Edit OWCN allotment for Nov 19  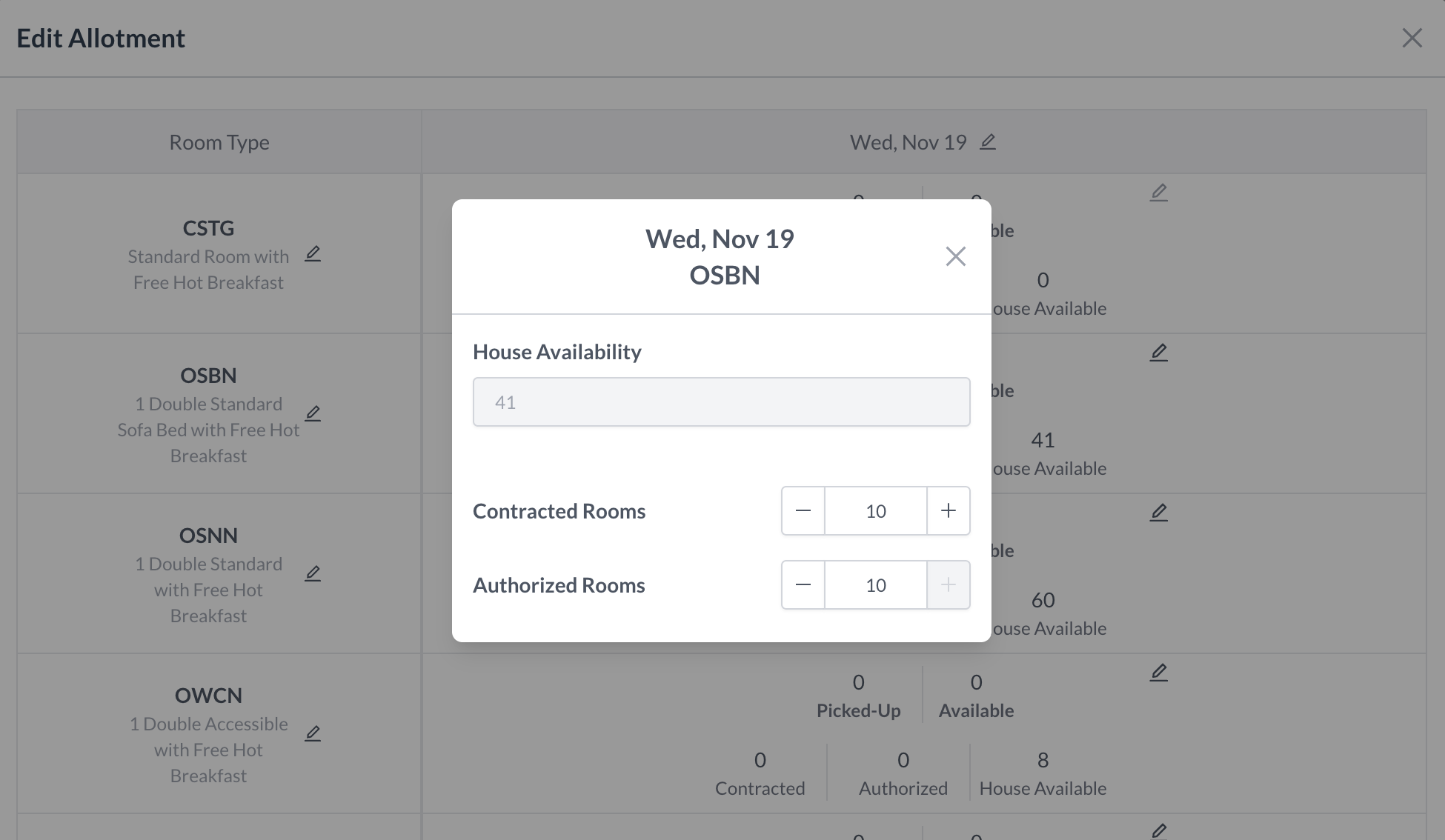click(x=1158, y=673)
